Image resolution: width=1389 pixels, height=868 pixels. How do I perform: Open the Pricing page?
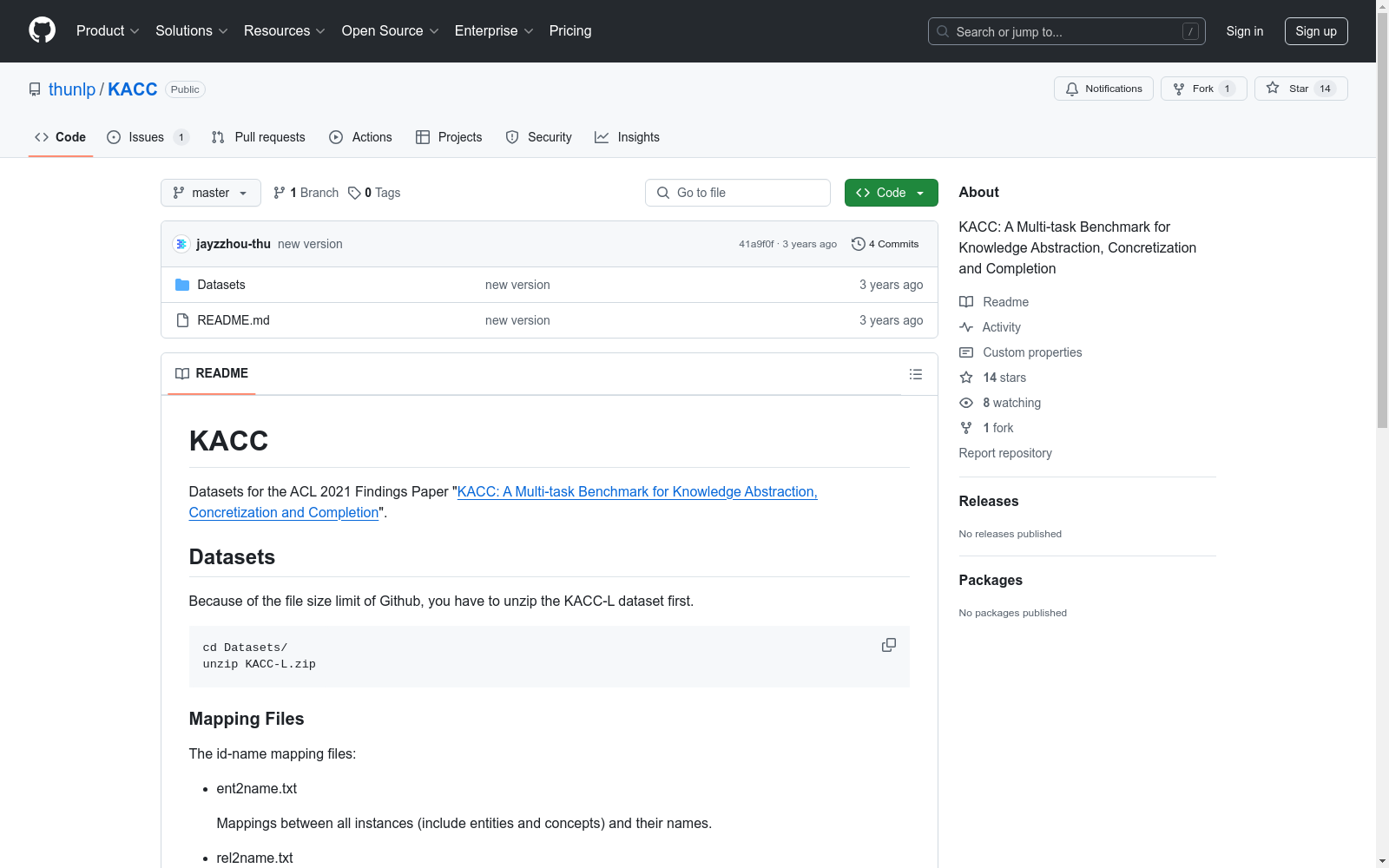(570, 31)
